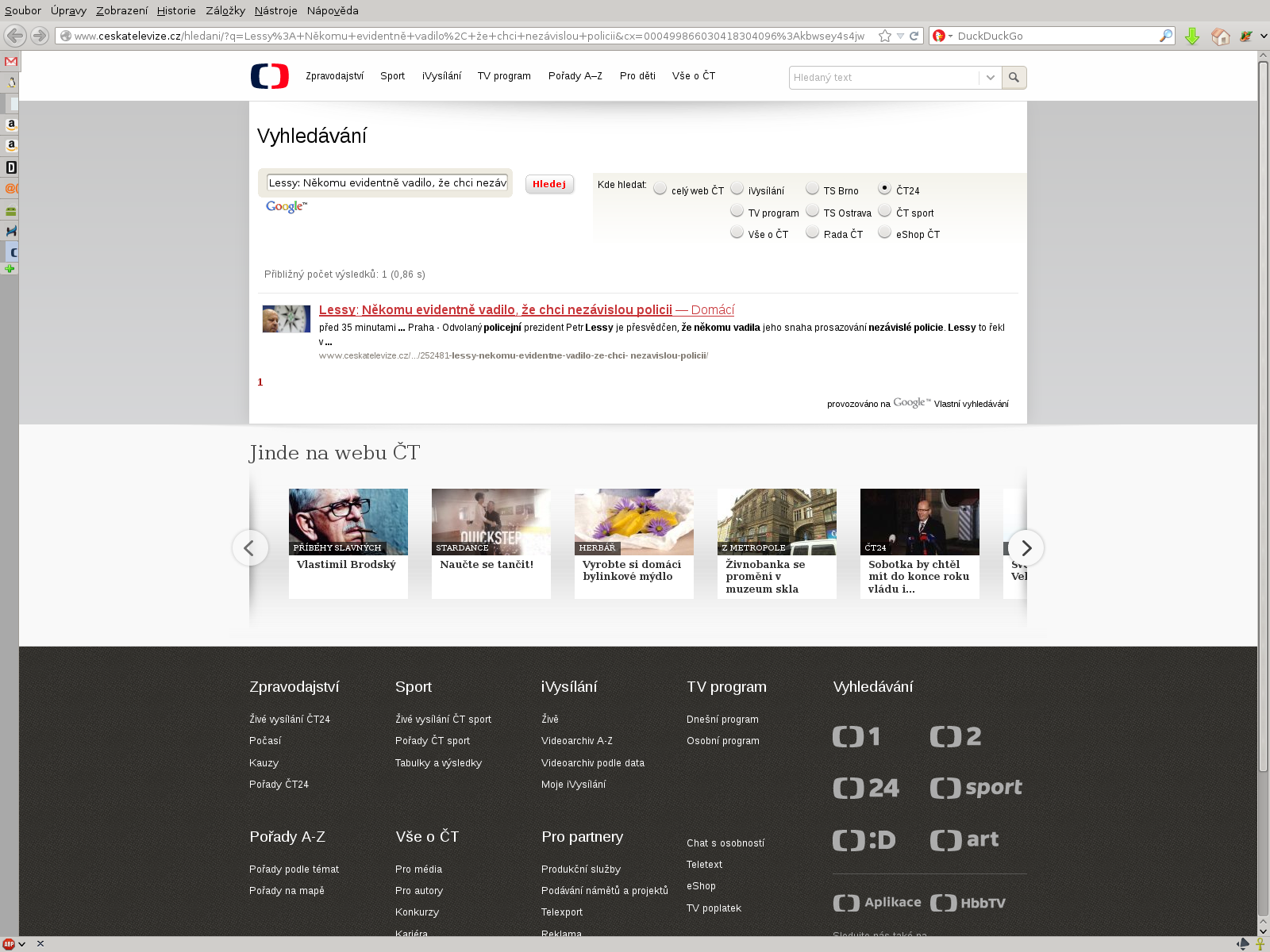
Task: Select the TS Brno radio button
Action: click(812, 188)
